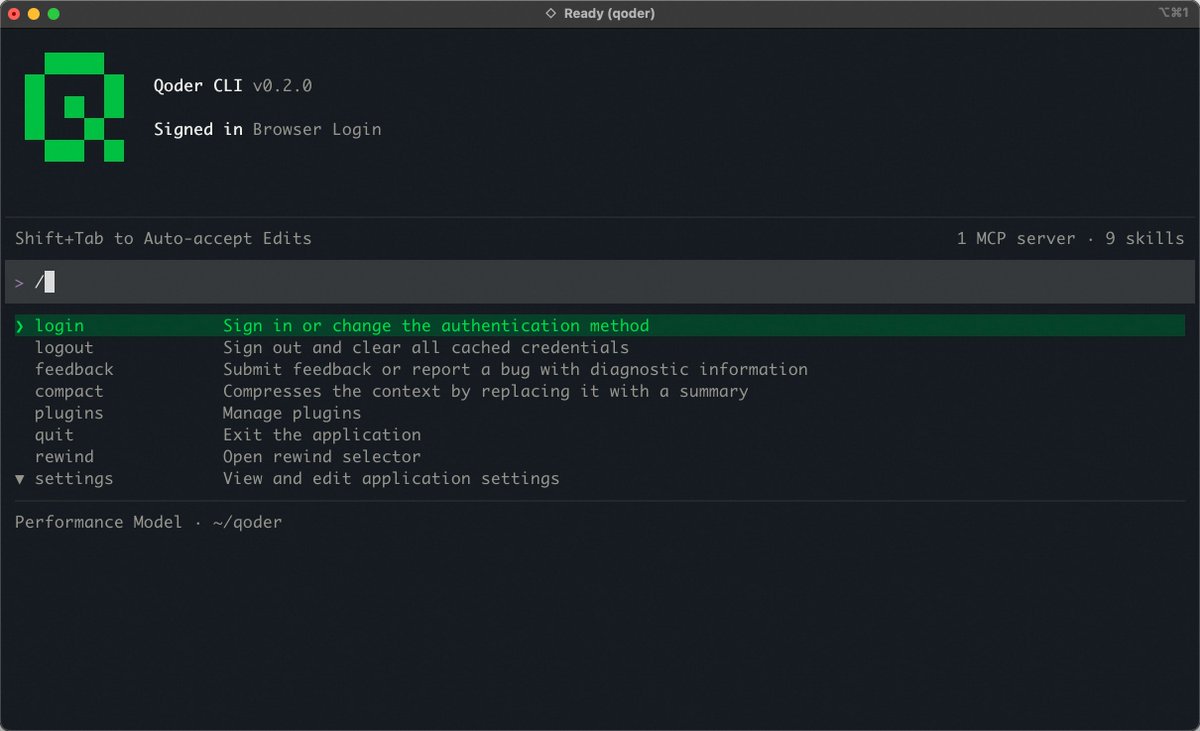The width and height of the screenshot is (1200, 731).
Task: Click 'Sign out and clear all cached credentials'
Action: pyautogui.click(x=426, y=348)
